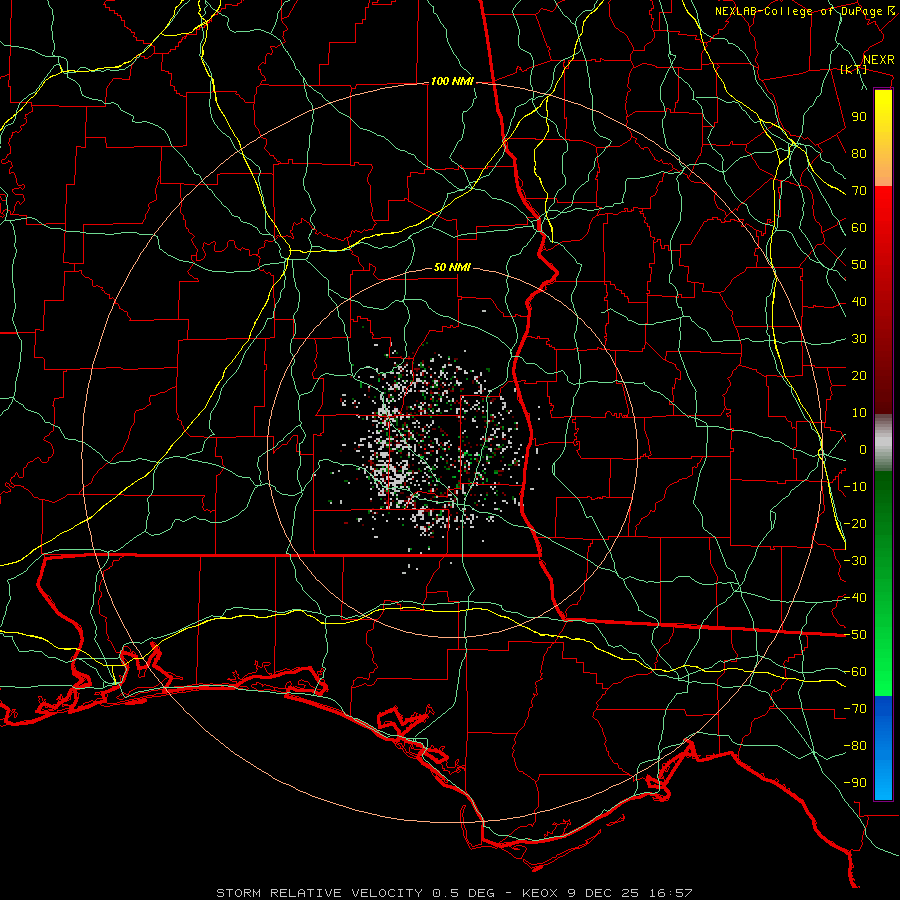900x900 pixels.
Task: Pick the "-90" label on the velocity legend
Action: click(x=855, y=783)
